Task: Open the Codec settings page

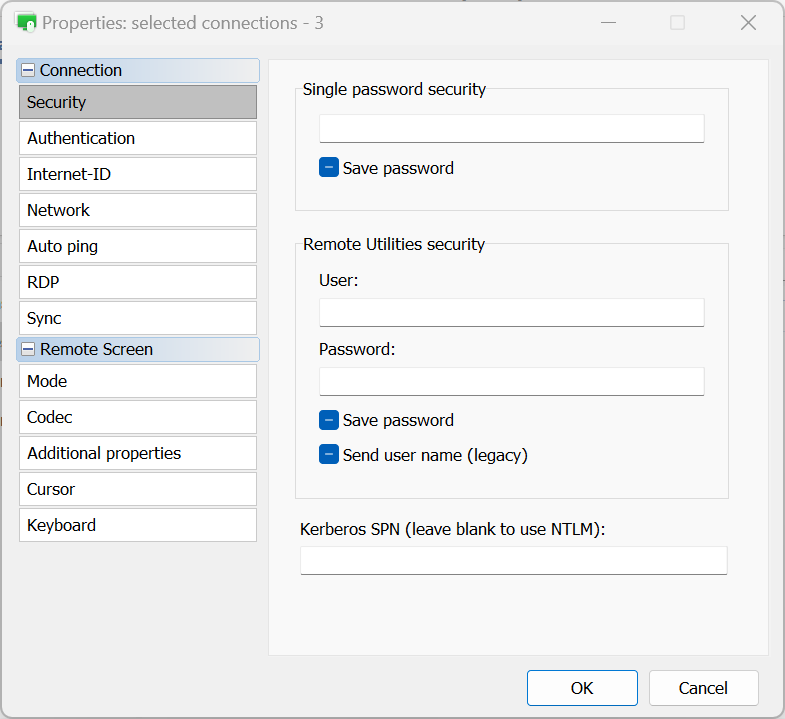Action: 138,417
